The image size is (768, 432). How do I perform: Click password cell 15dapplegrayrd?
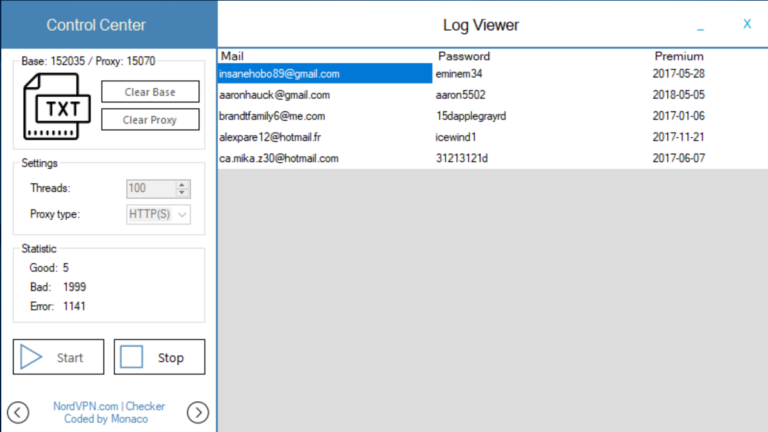pyautogui.click(x=471, y=116)
